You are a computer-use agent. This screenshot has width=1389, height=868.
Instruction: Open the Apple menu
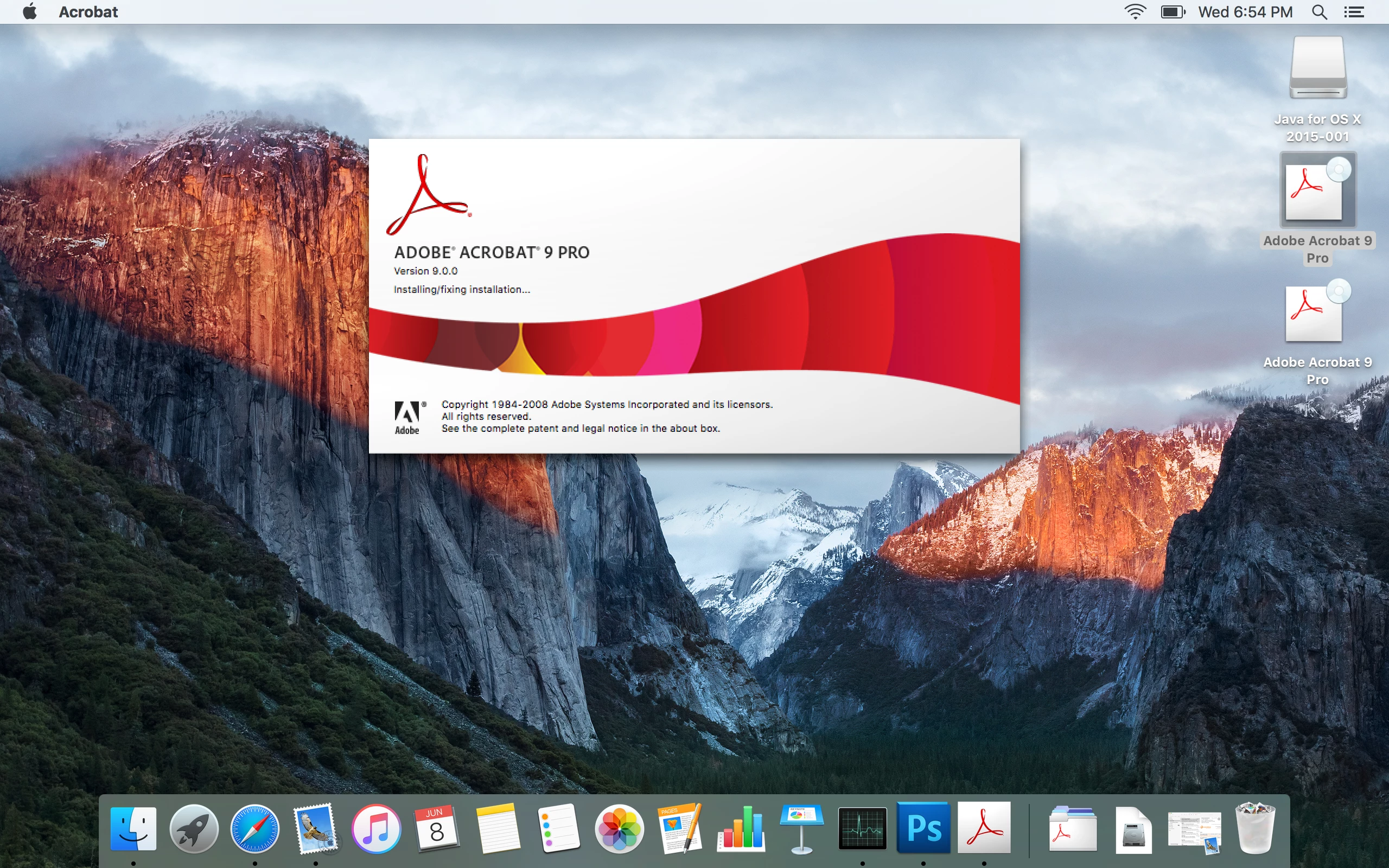tap(30, 11)
